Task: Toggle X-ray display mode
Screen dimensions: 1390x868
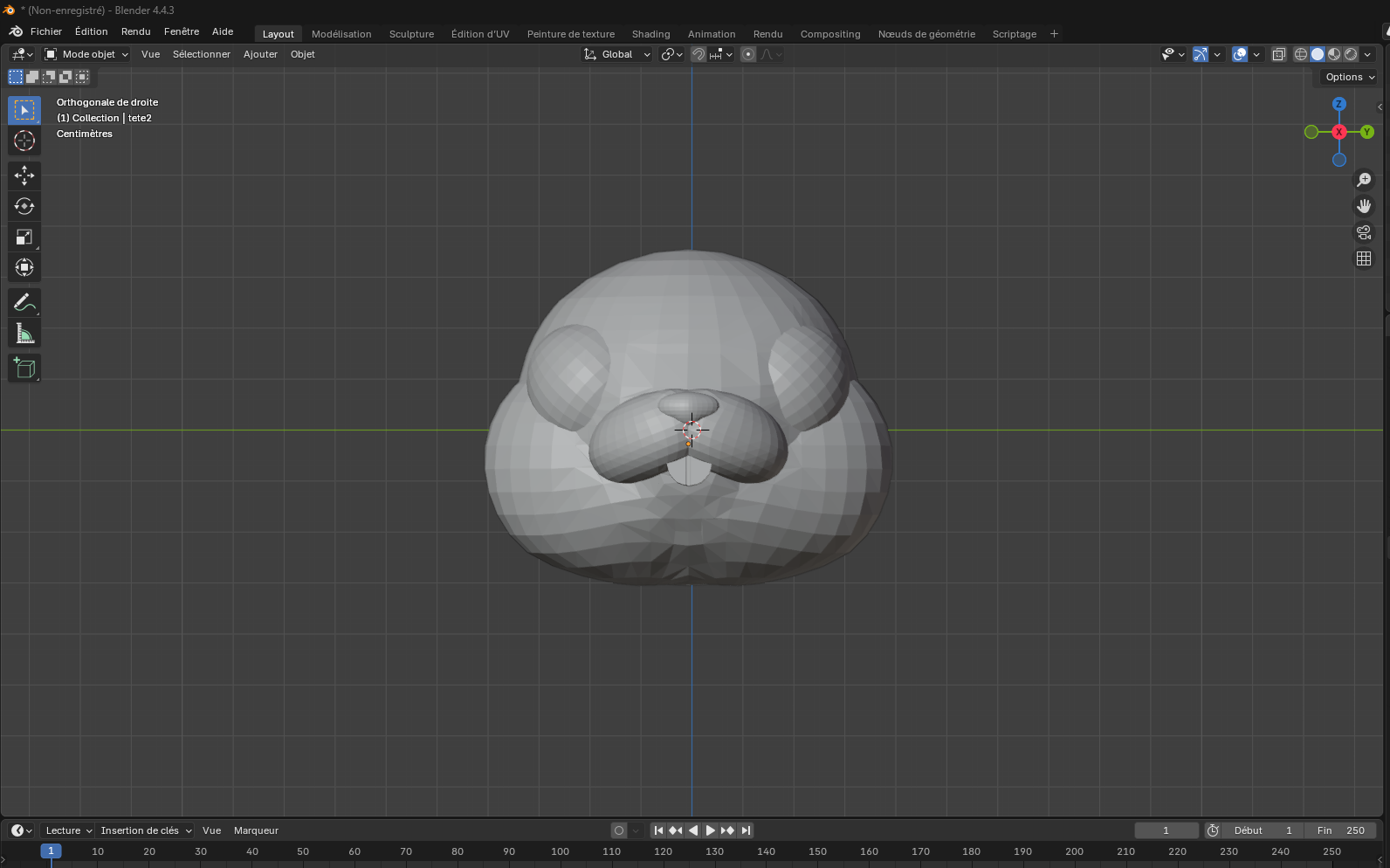Action: (1278, 54)
